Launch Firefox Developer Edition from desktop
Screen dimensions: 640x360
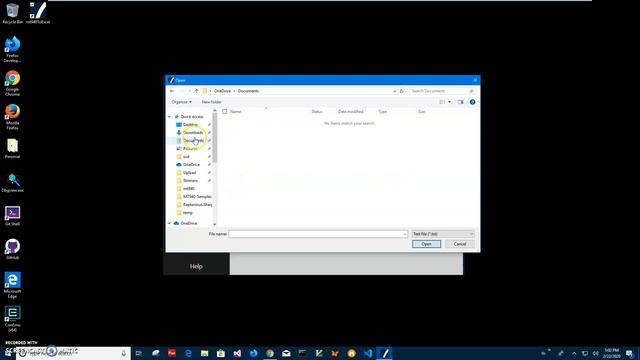12,49
